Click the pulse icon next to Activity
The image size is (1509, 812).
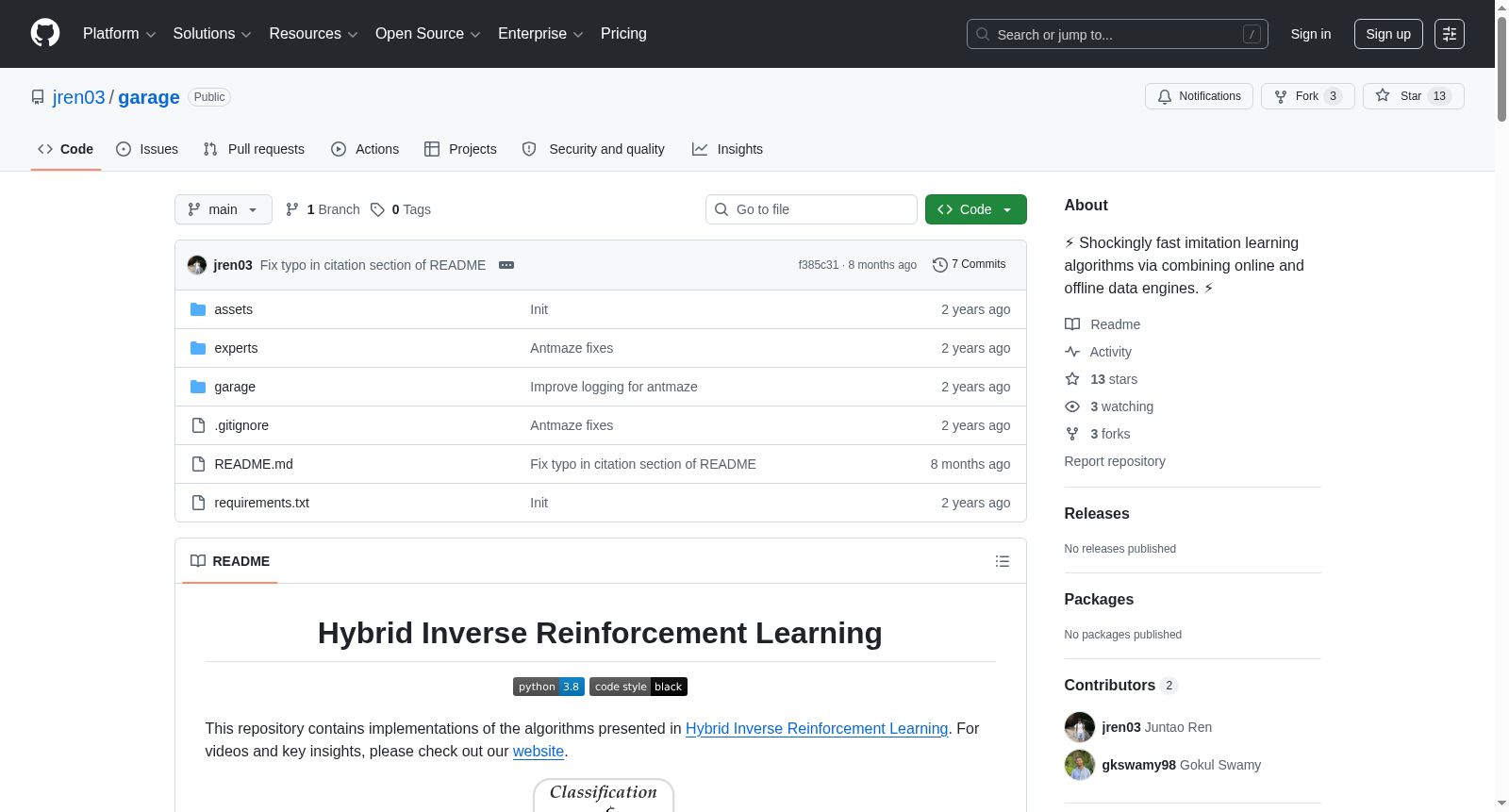1072,352
